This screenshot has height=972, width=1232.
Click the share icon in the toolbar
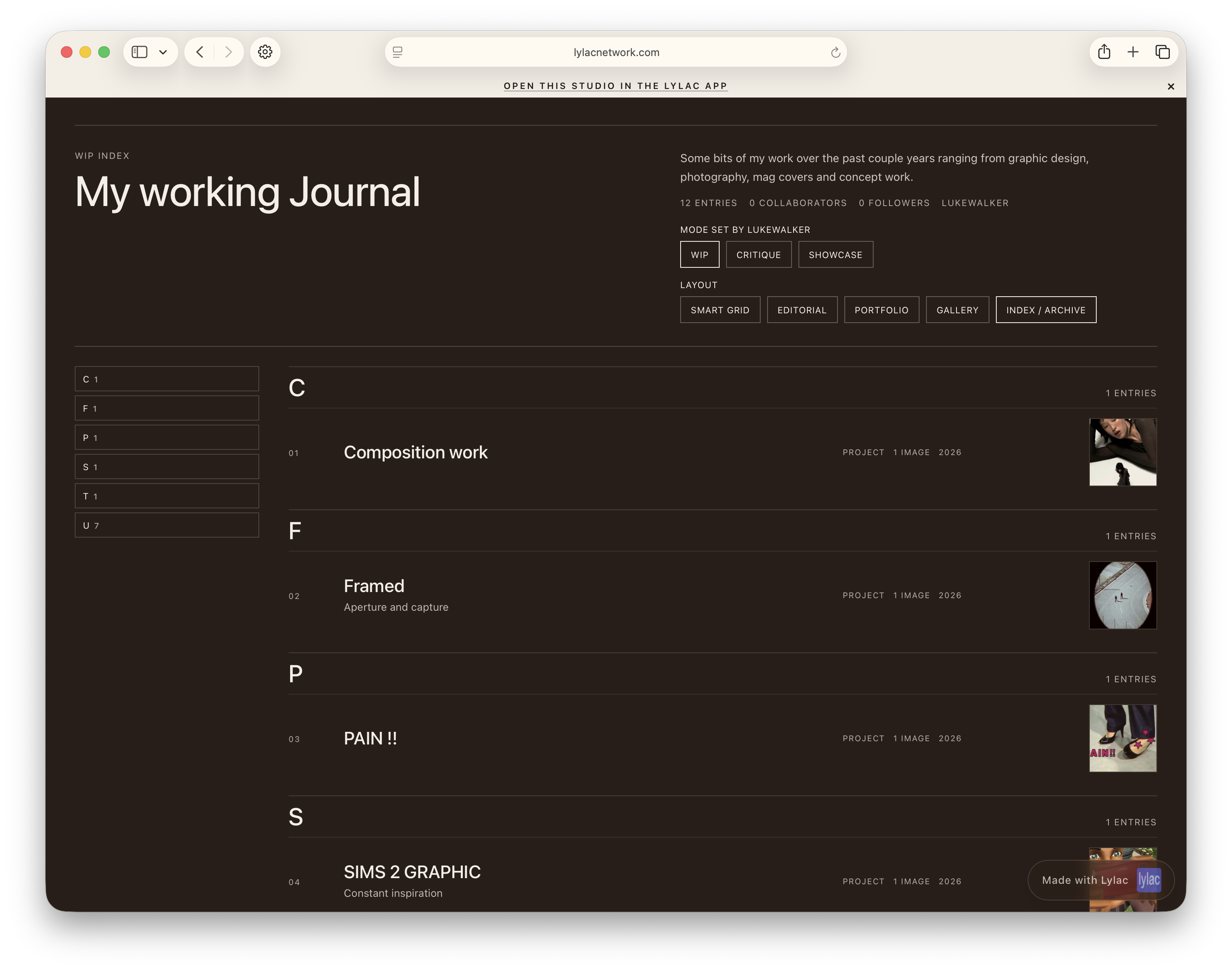pyautogui.click(x=1104, y=52)
